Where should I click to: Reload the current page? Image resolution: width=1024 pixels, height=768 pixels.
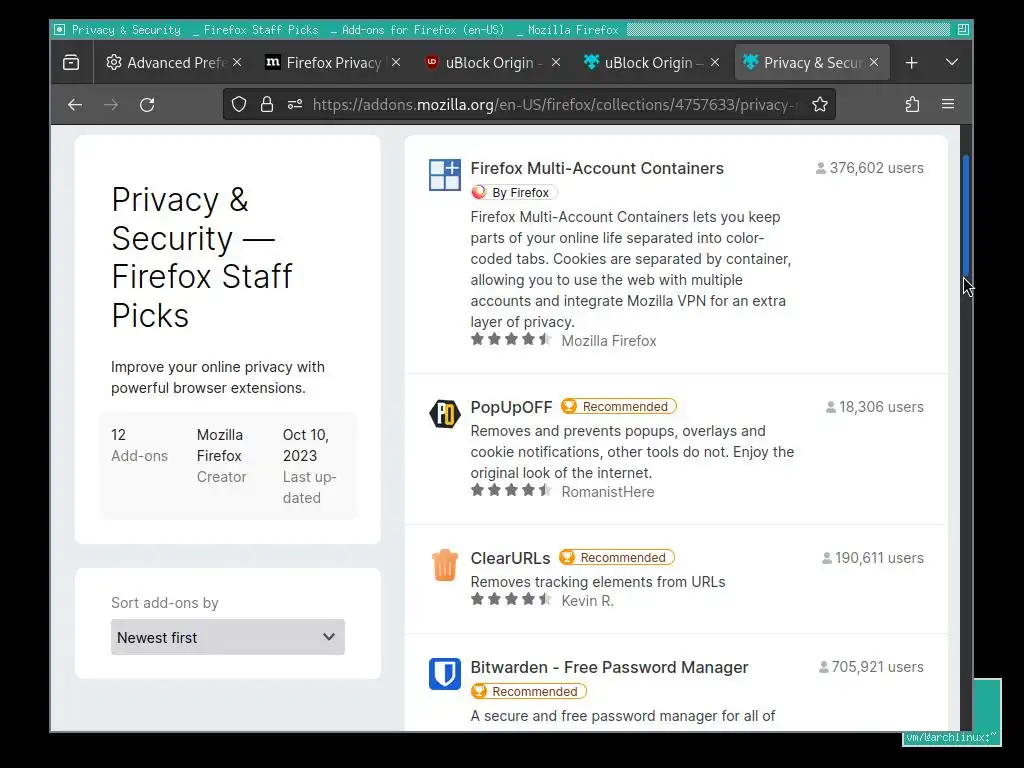pos(147,104)
